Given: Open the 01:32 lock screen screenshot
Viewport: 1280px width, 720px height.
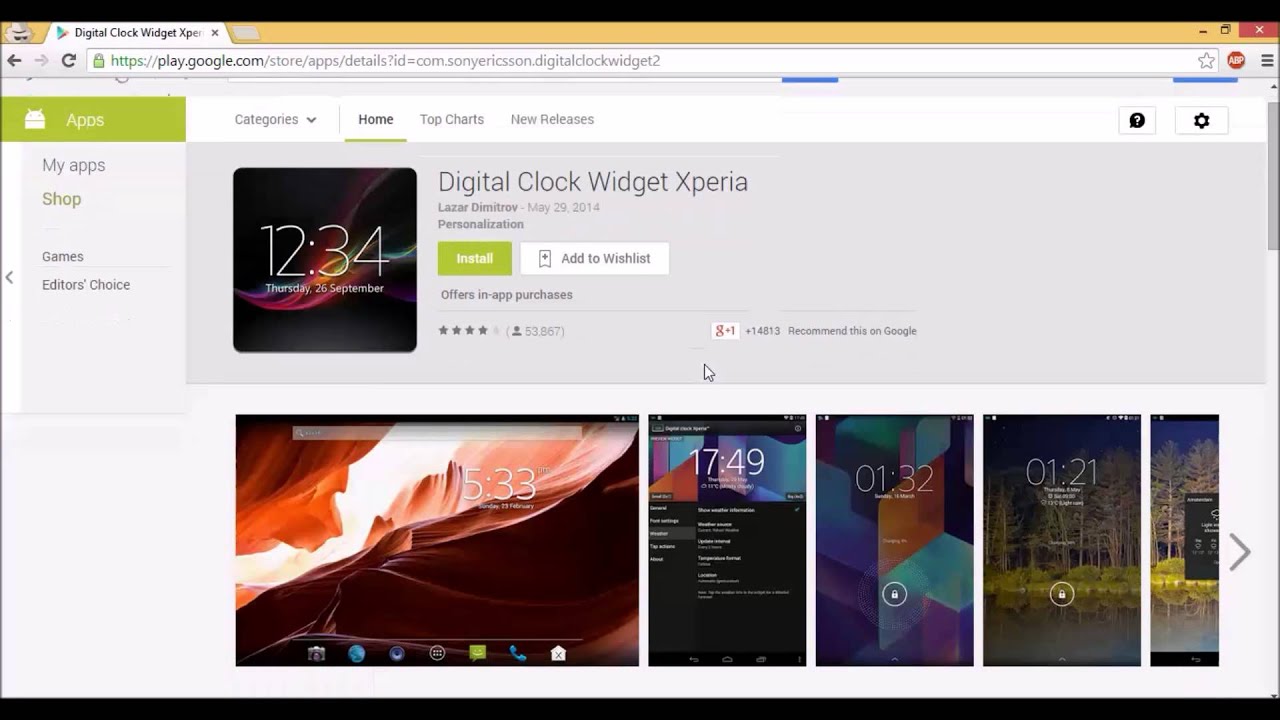Looking at the screenshot, I should tap(894, 540).
